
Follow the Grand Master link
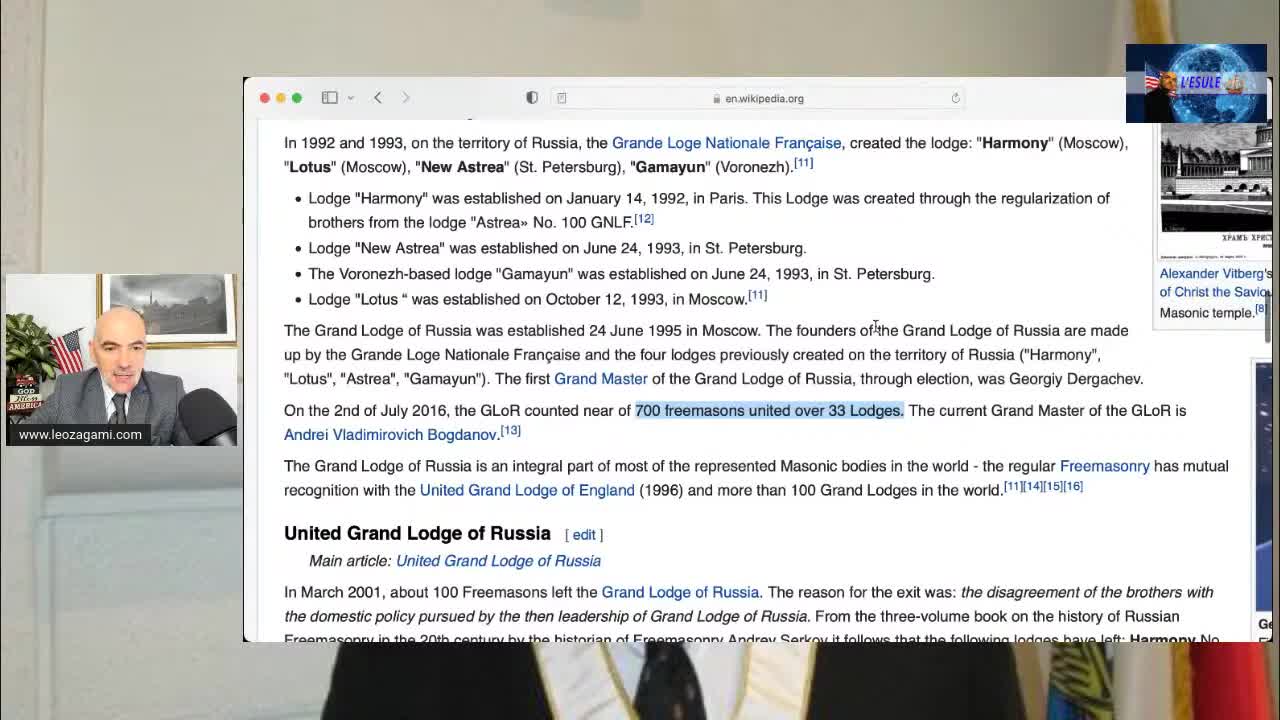click(601, 379)
